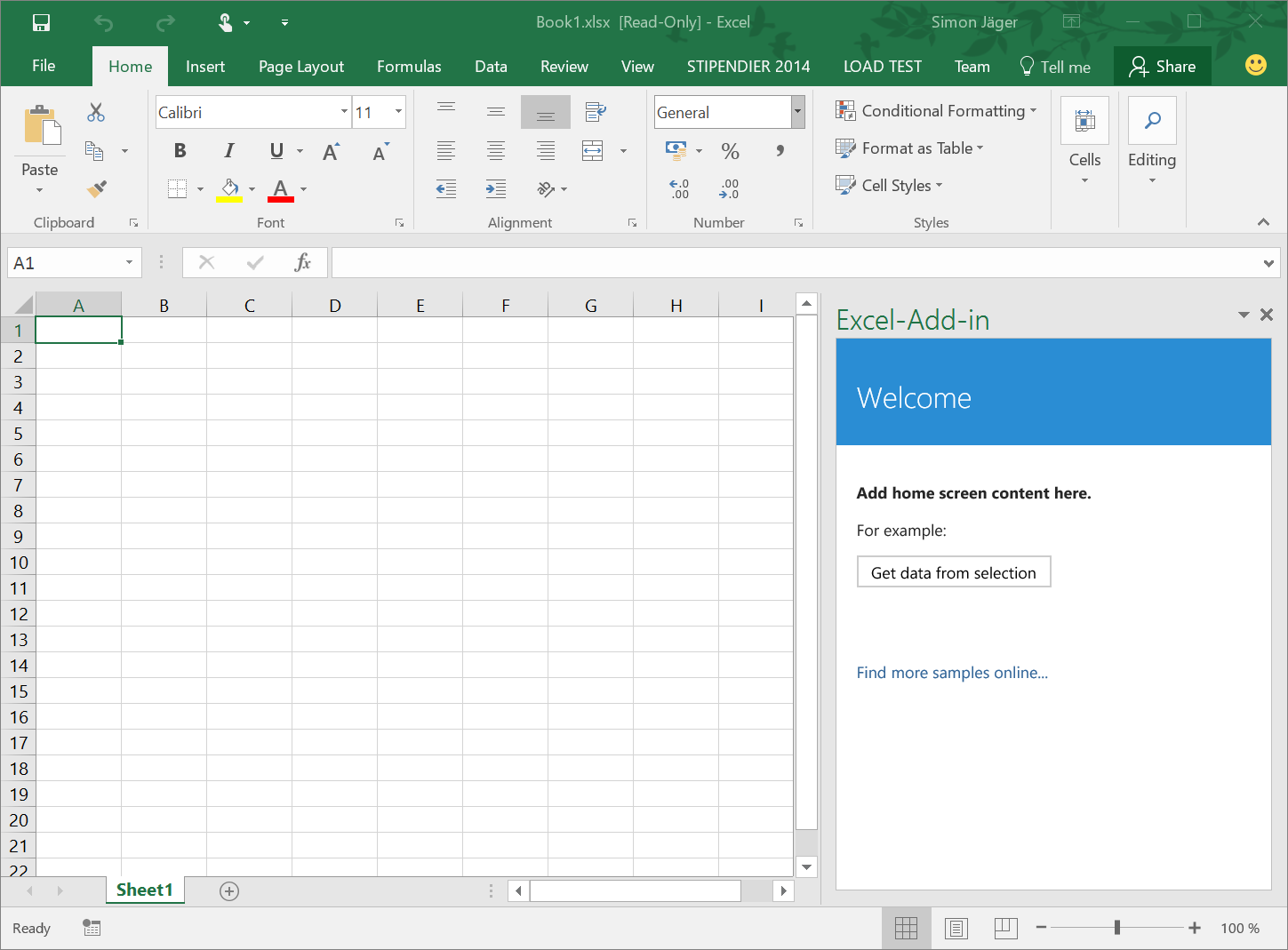Increase decimal places
The image size is (1288, 950).
click(x=679, y=188)
